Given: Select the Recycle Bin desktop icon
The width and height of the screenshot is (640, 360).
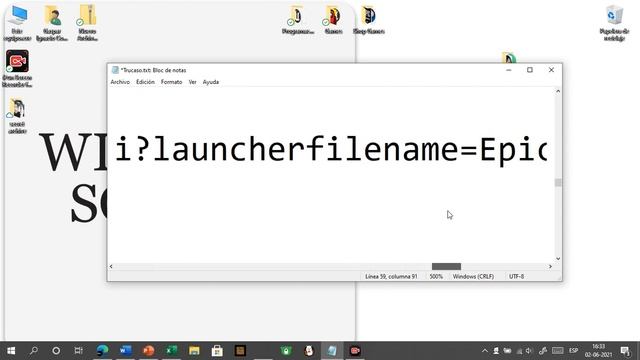Looking at the screenshot, I should click(x=614, y=23).
